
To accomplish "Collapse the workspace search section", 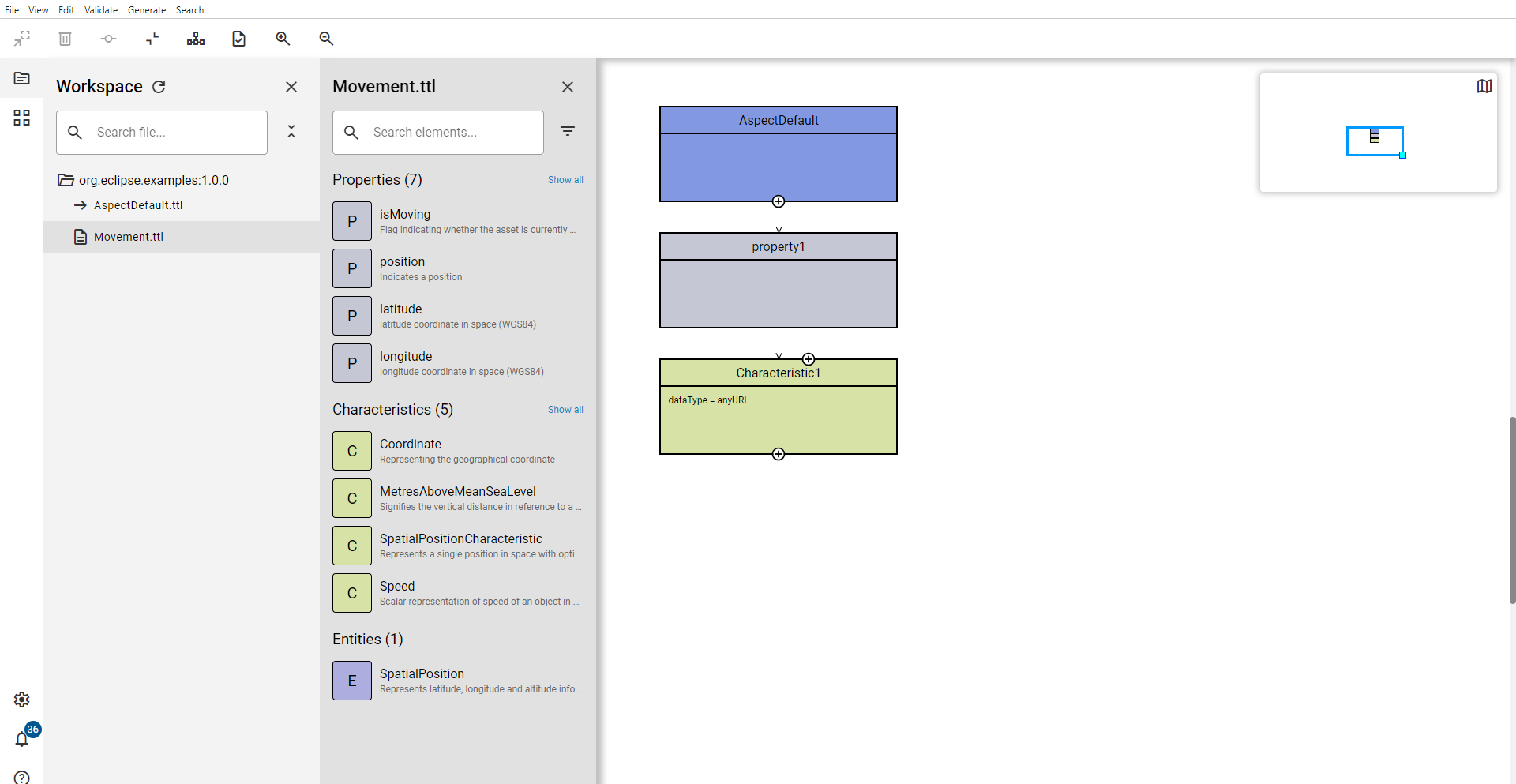I will (291, 131).
